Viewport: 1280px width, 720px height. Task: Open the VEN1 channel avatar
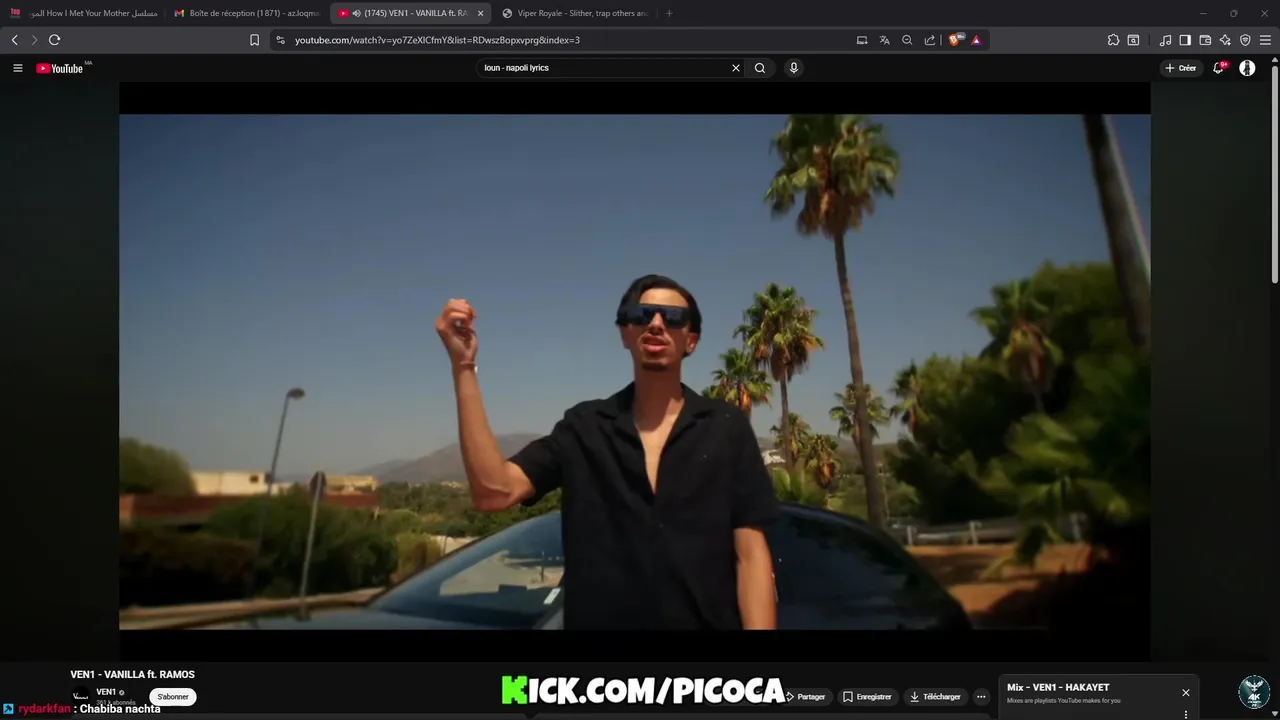[x=81, y=696]
